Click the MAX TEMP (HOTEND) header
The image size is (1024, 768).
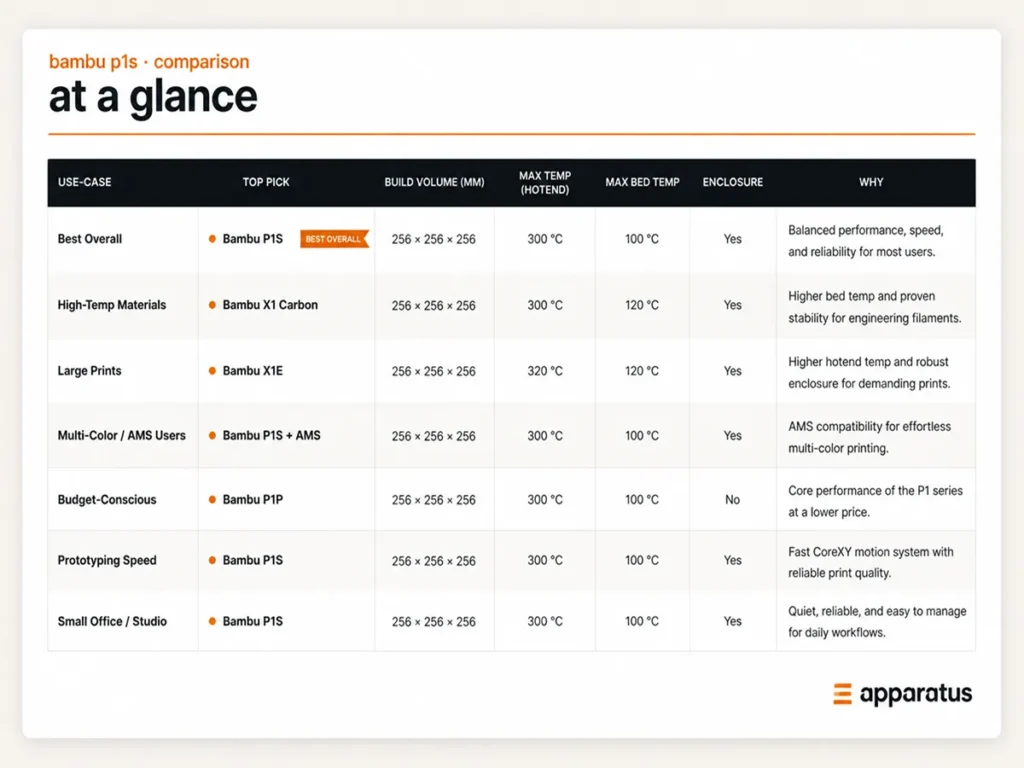(545, 183)
